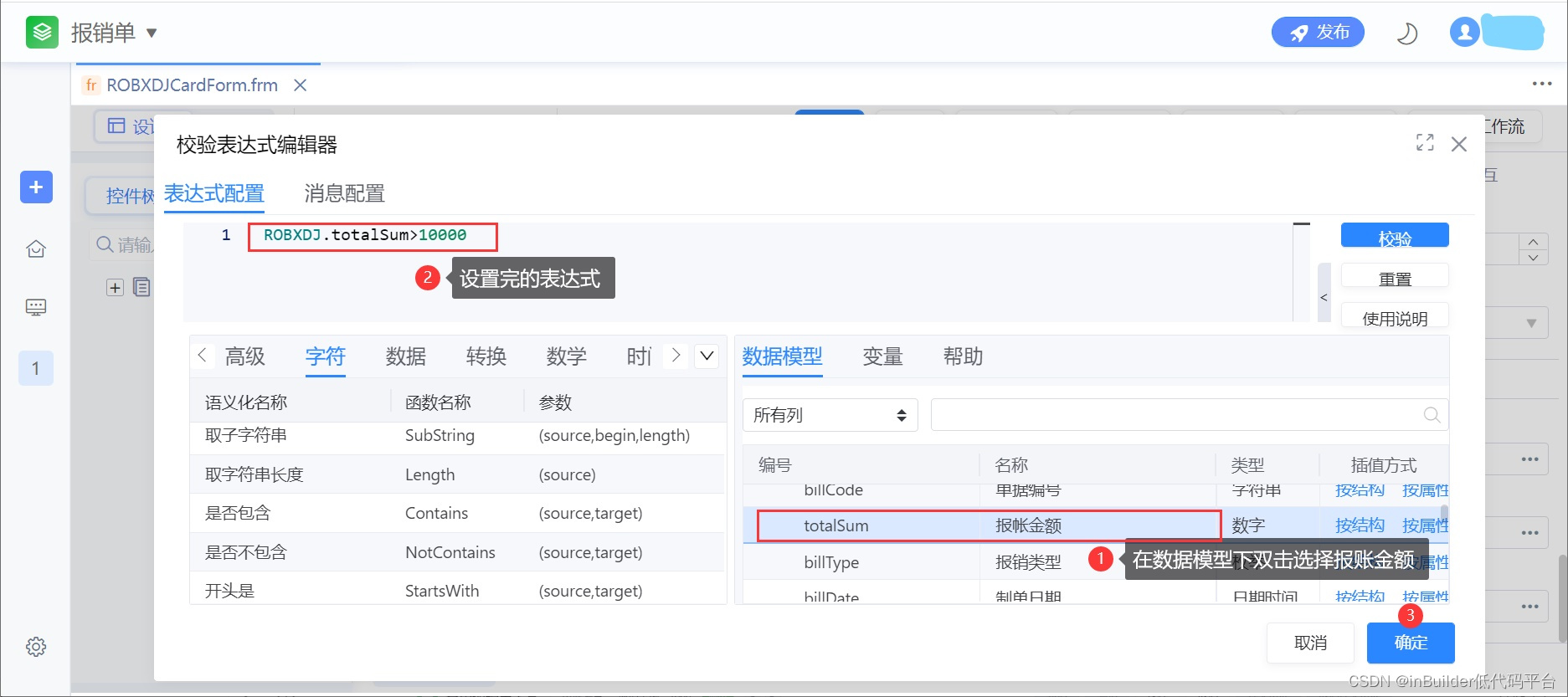Expand the tree node plus icon in background

point(115,288)
